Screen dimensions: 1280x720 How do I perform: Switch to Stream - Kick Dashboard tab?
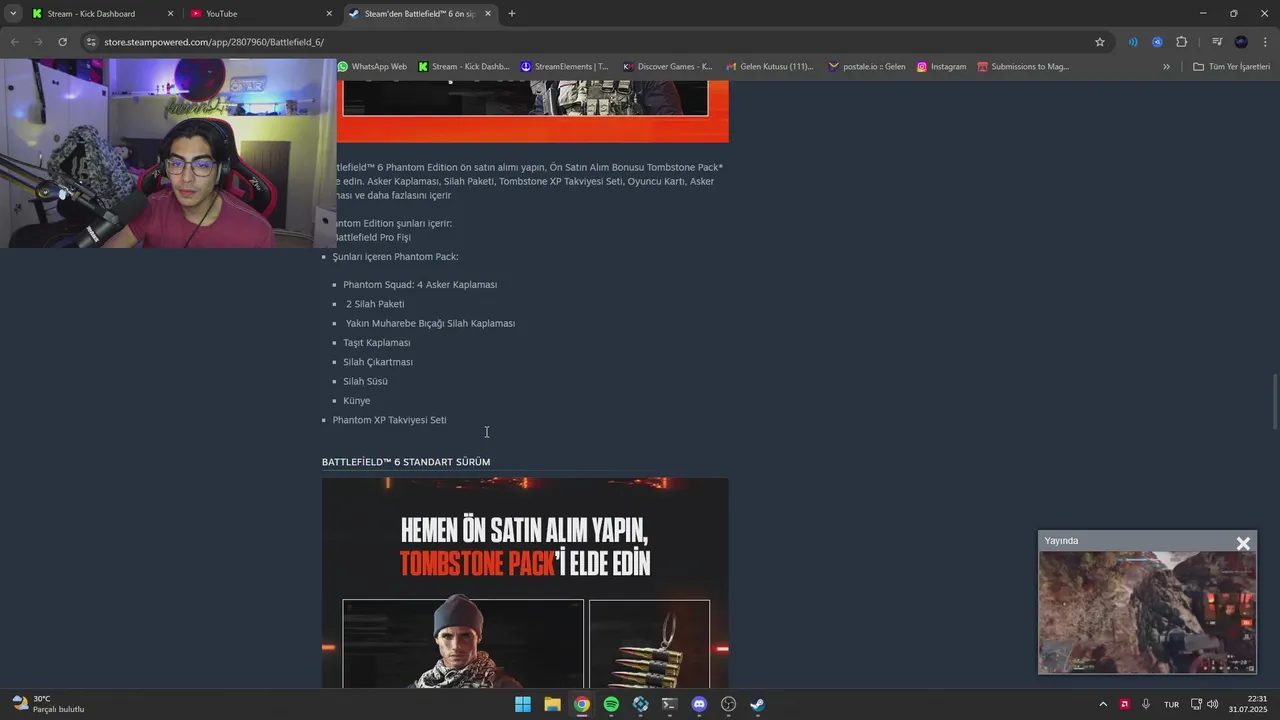(92, 14)
